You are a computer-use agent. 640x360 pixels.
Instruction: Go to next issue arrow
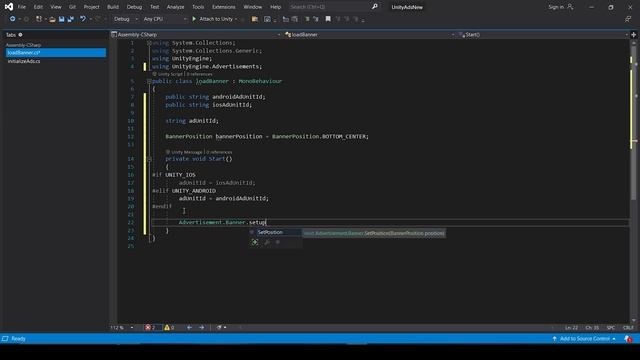click(x=202, y=327)
